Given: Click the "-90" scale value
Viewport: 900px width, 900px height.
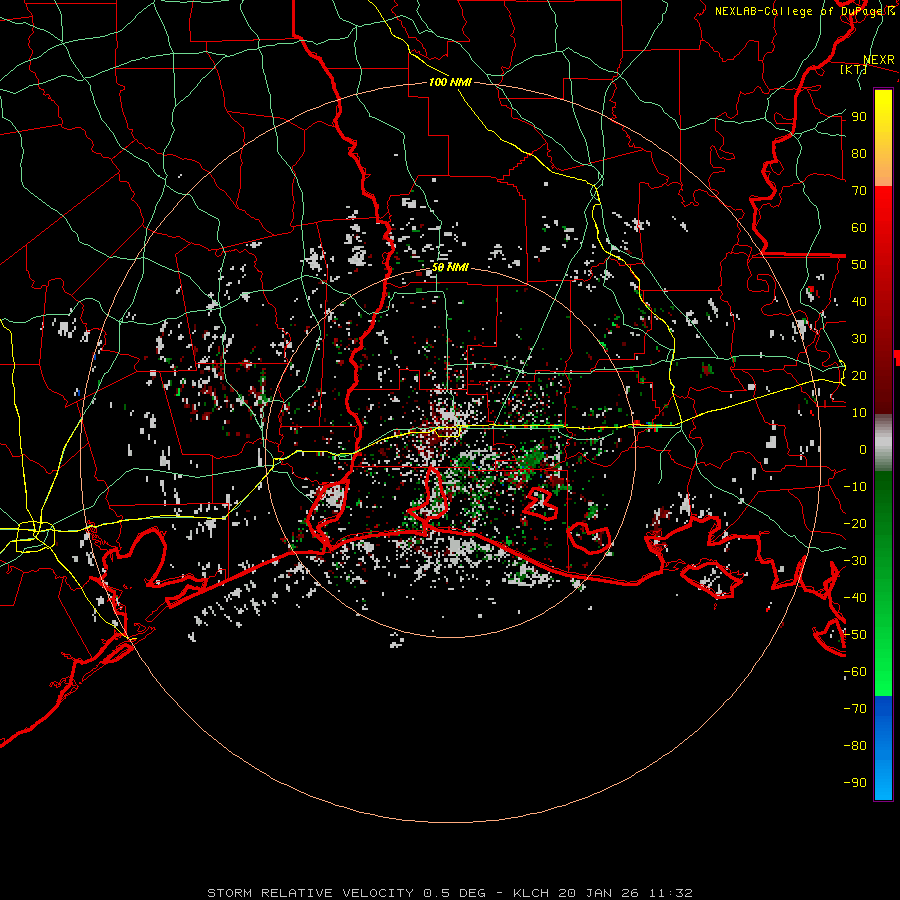Looking at the screenshot, I should click(855, 783).
